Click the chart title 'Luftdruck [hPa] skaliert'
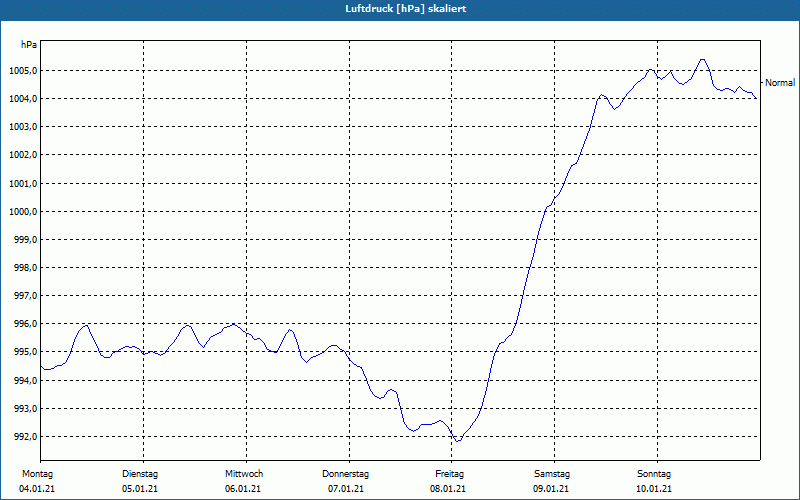This screenshot has height=500, width=800. (406, 9)
